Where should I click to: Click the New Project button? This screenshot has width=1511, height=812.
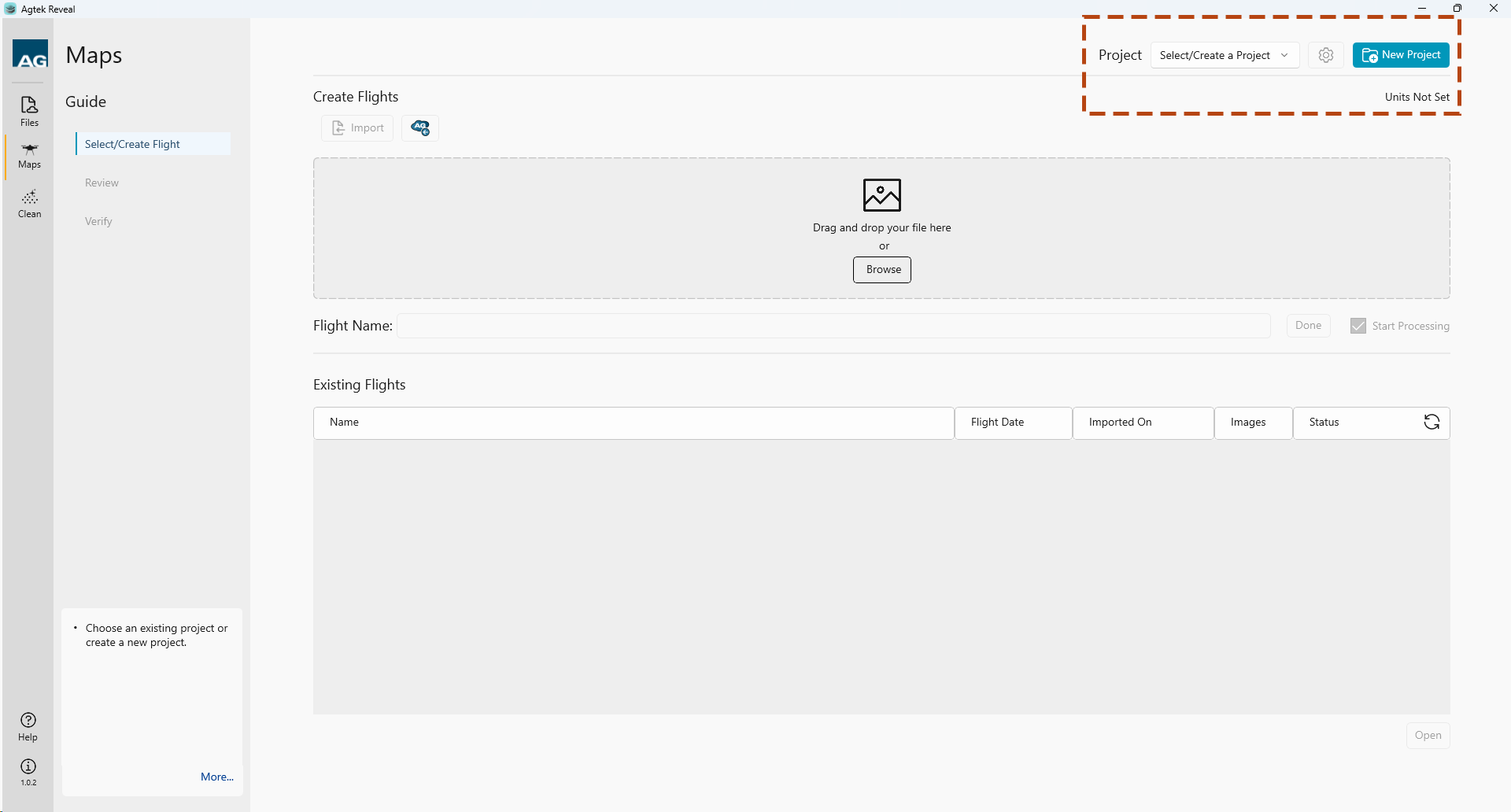[1401, 55]
